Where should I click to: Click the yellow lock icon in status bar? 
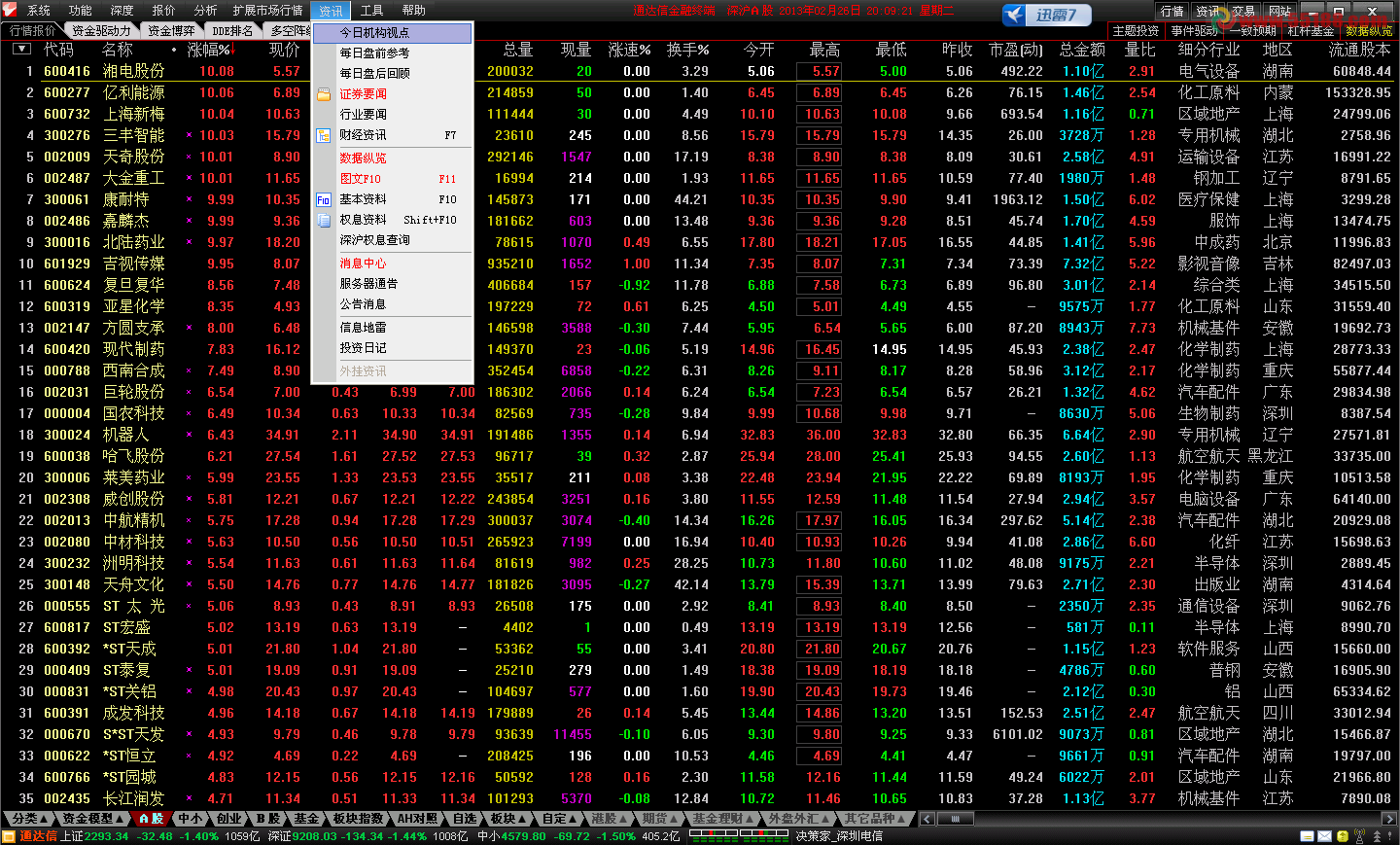pos(1343,836)
